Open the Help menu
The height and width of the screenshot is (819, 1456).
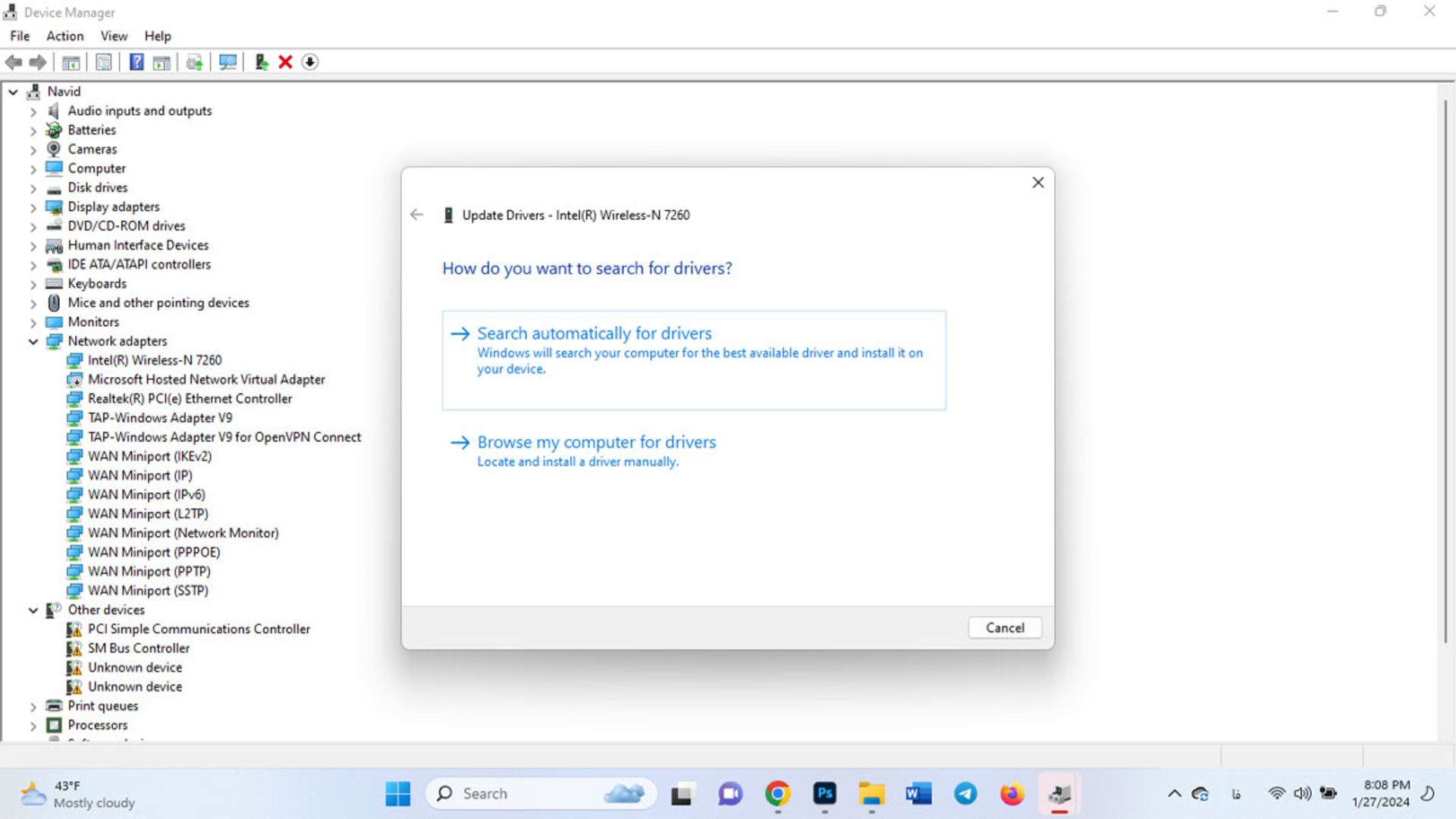[158, 36]
